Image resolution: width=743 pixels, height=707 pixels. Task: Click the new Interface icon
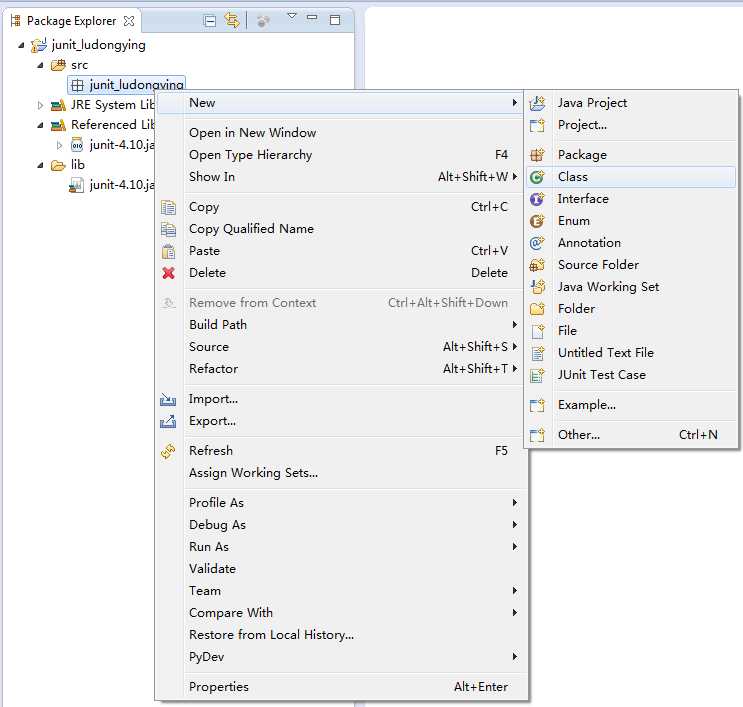point(537,199)
